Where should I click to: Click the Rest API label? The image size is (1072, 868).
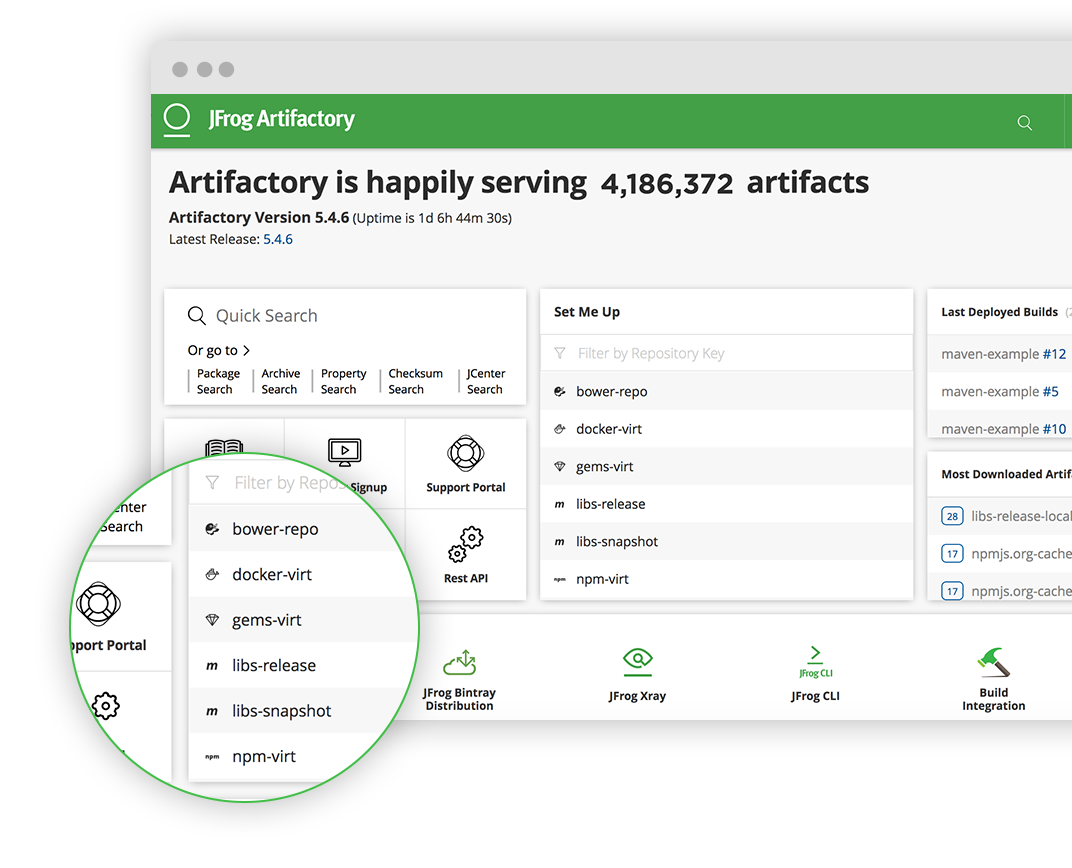(466, 578)
